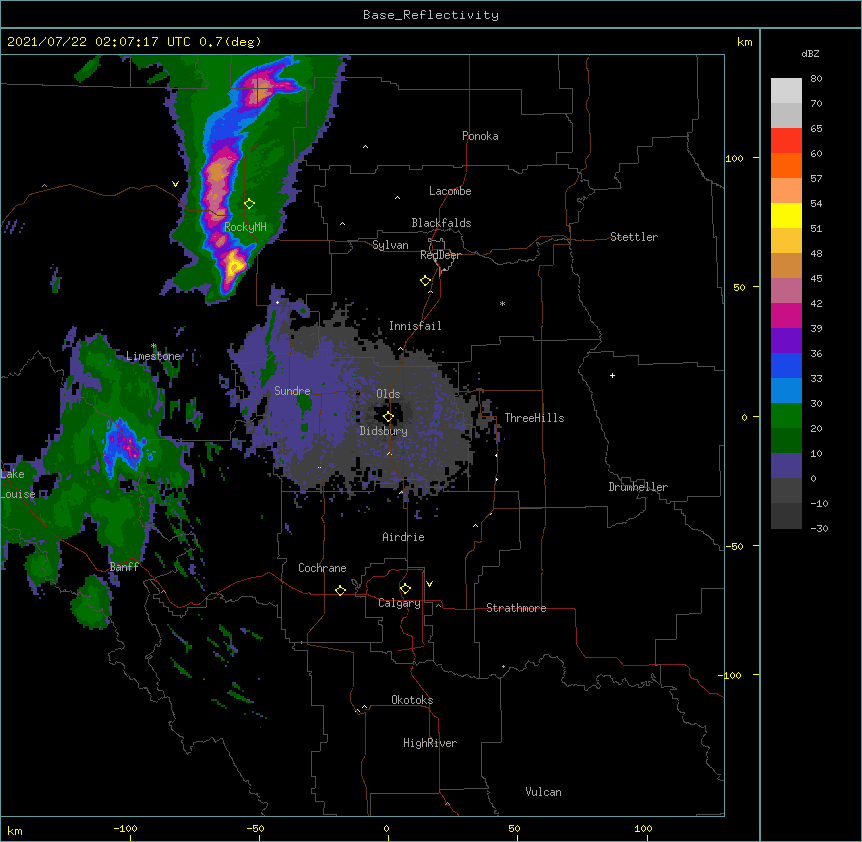Image resolution: width=862 pixels, height=842 pixels.
Task: Click the HighRiver city label
Action: pyautogui.click(x=430, y=743)
